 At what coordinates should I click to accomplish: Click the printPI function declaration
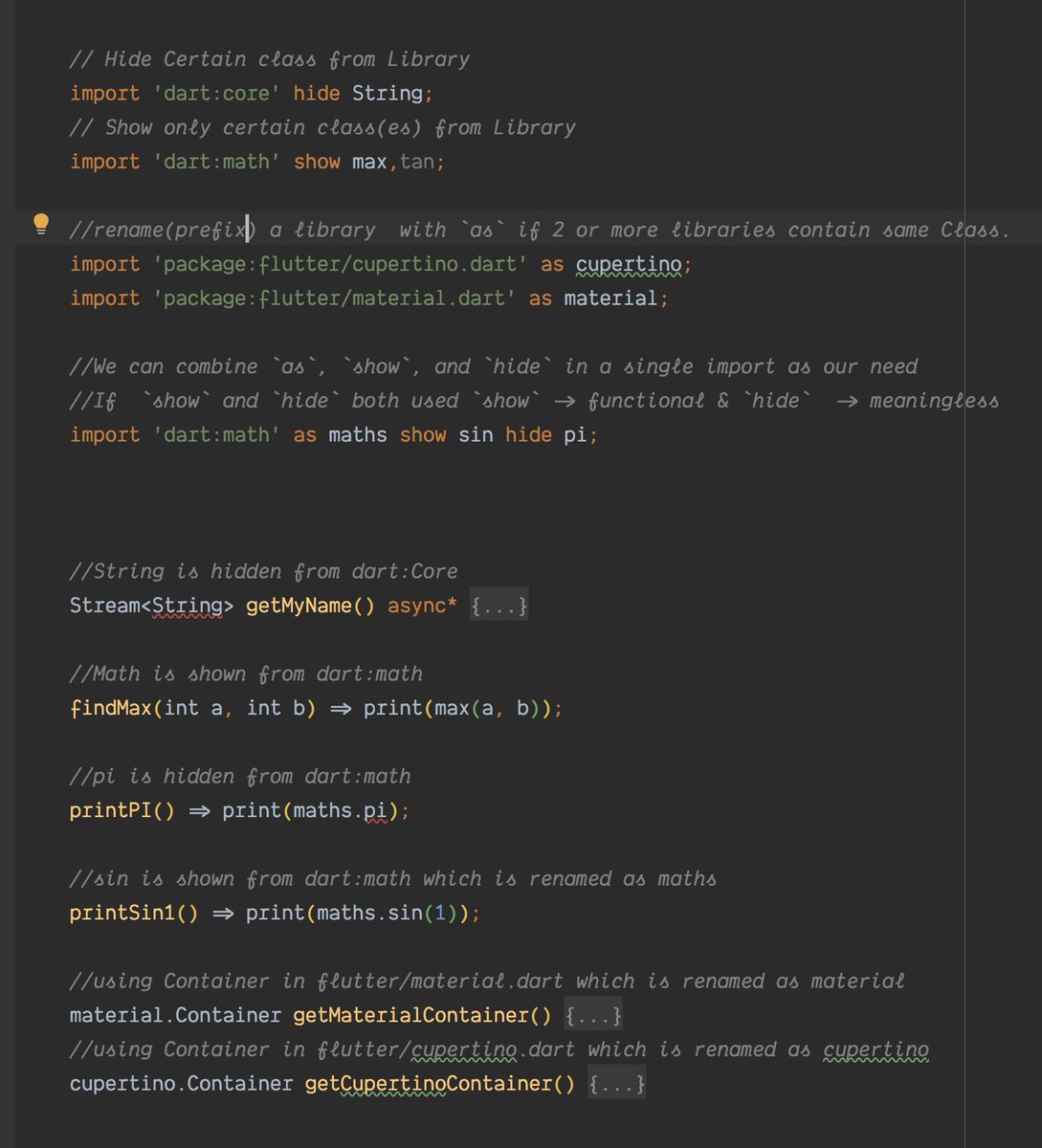[110, 810]
